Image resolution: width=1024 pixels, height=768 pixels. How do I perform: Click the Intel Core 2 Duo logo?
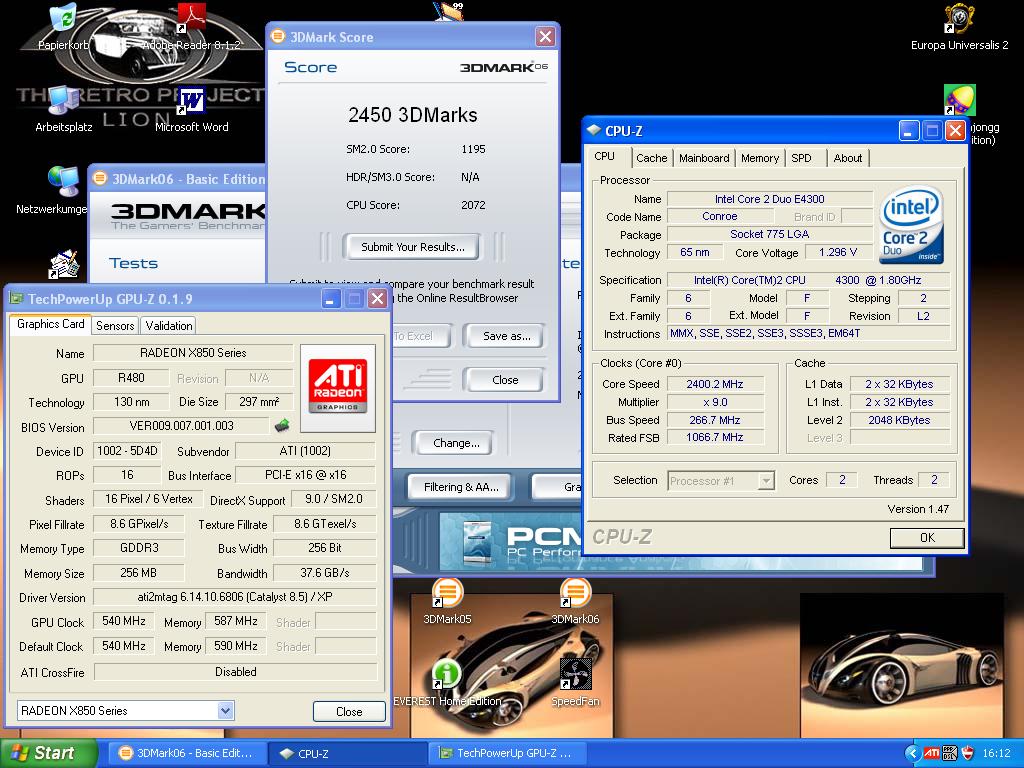pos(911,226)
